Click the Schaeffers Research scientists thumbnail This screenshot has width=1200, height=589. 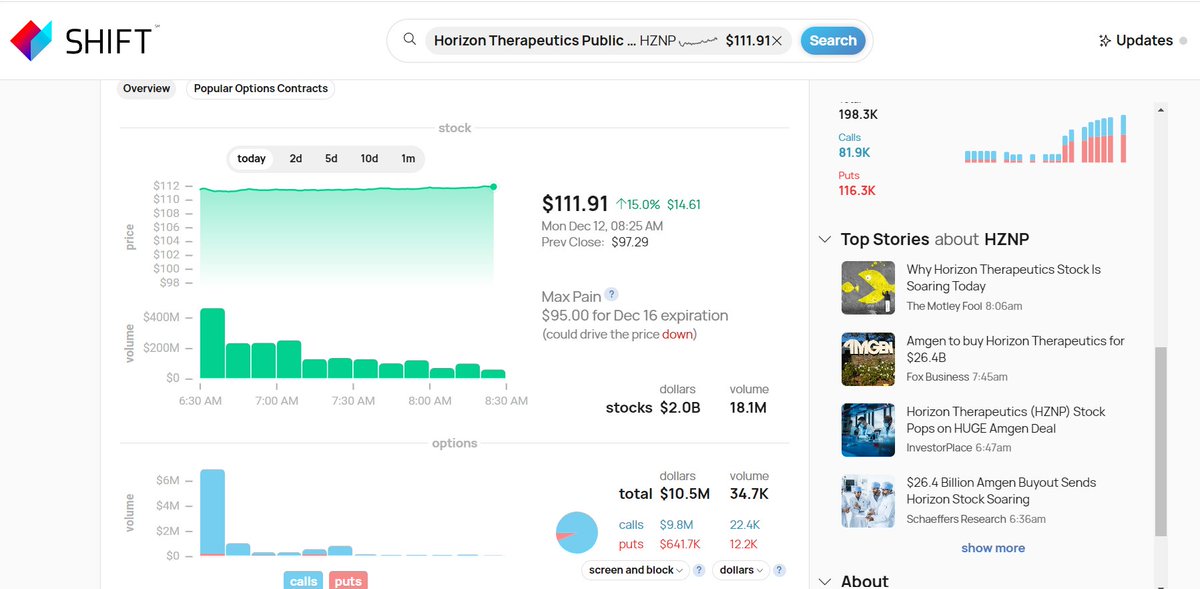click(868, 501)
